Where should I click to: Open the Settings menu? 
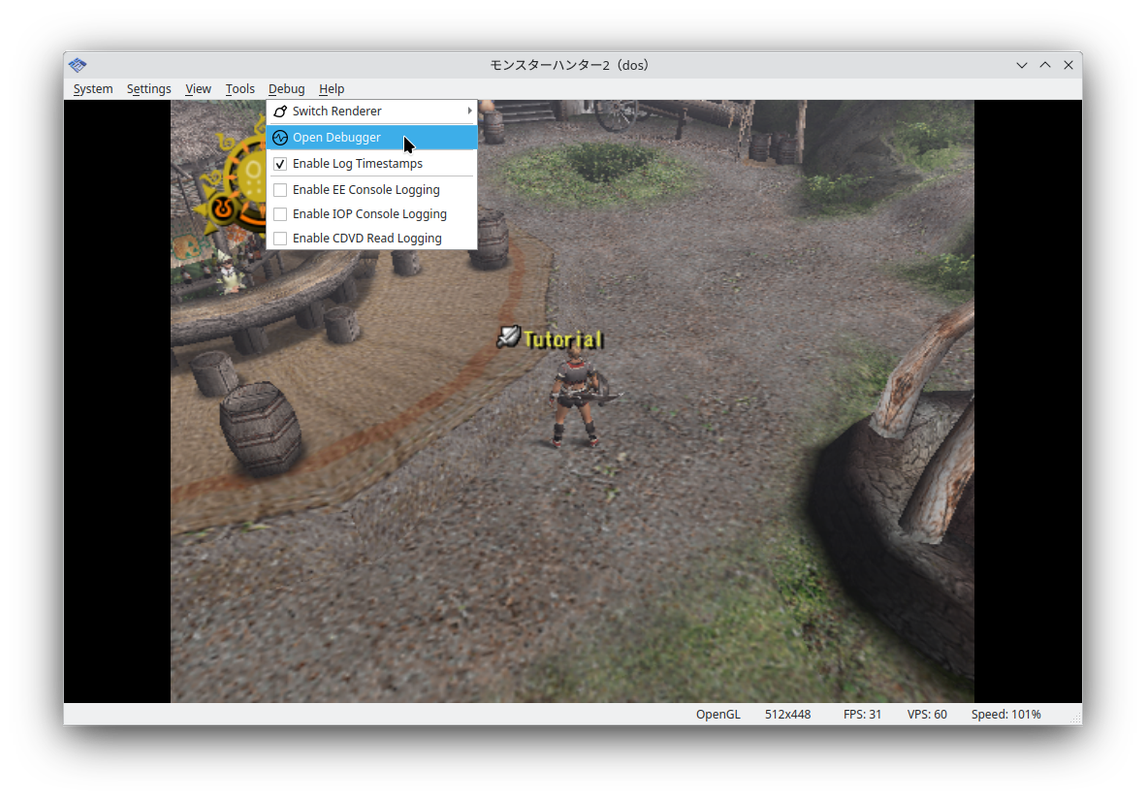tap(148, 88)
